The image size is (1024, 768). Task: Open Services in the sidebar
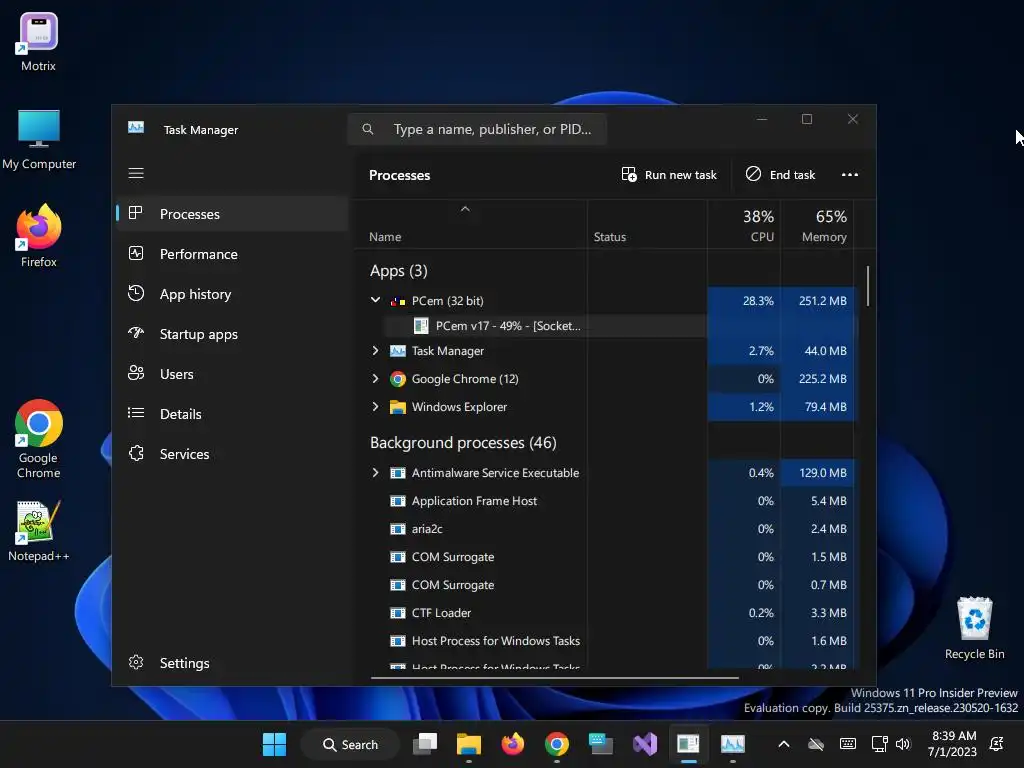tap(184, 454)
